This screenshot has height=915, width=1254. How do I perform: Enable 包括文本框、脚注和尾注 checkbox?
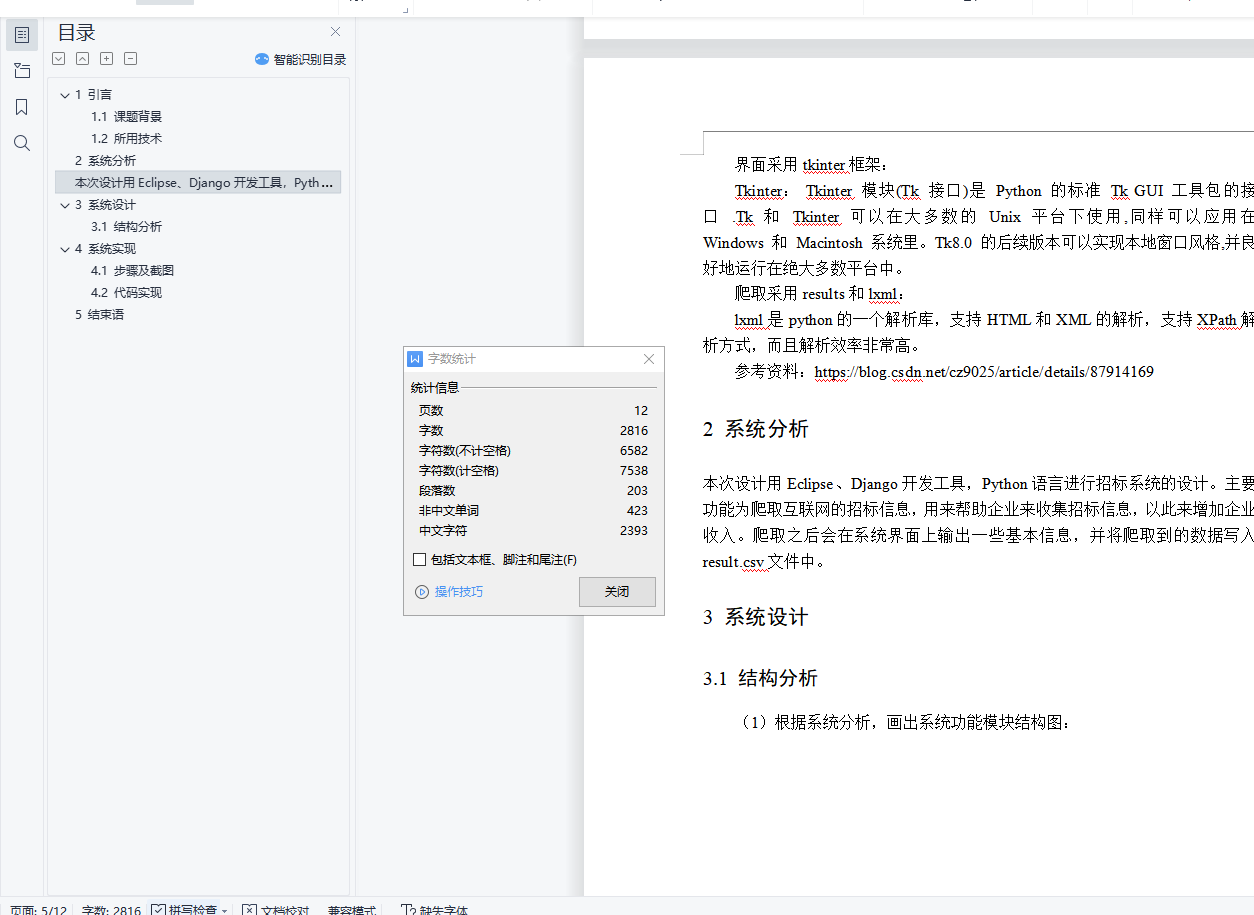[x=419, y=560]
